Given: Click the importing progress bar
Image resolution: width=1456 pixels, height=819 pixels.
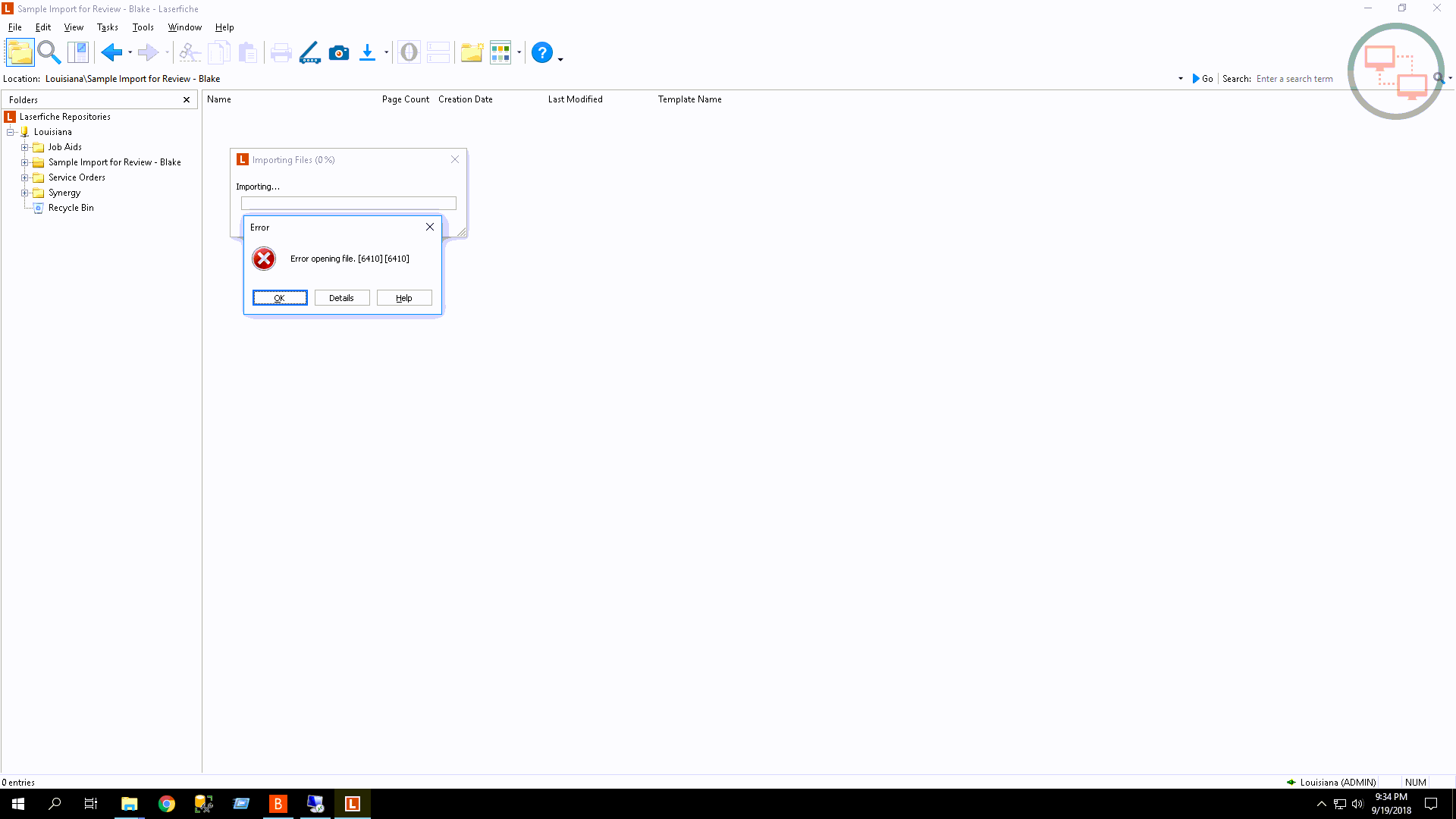Looking at the screenshot, I should [x=348, y=203].
